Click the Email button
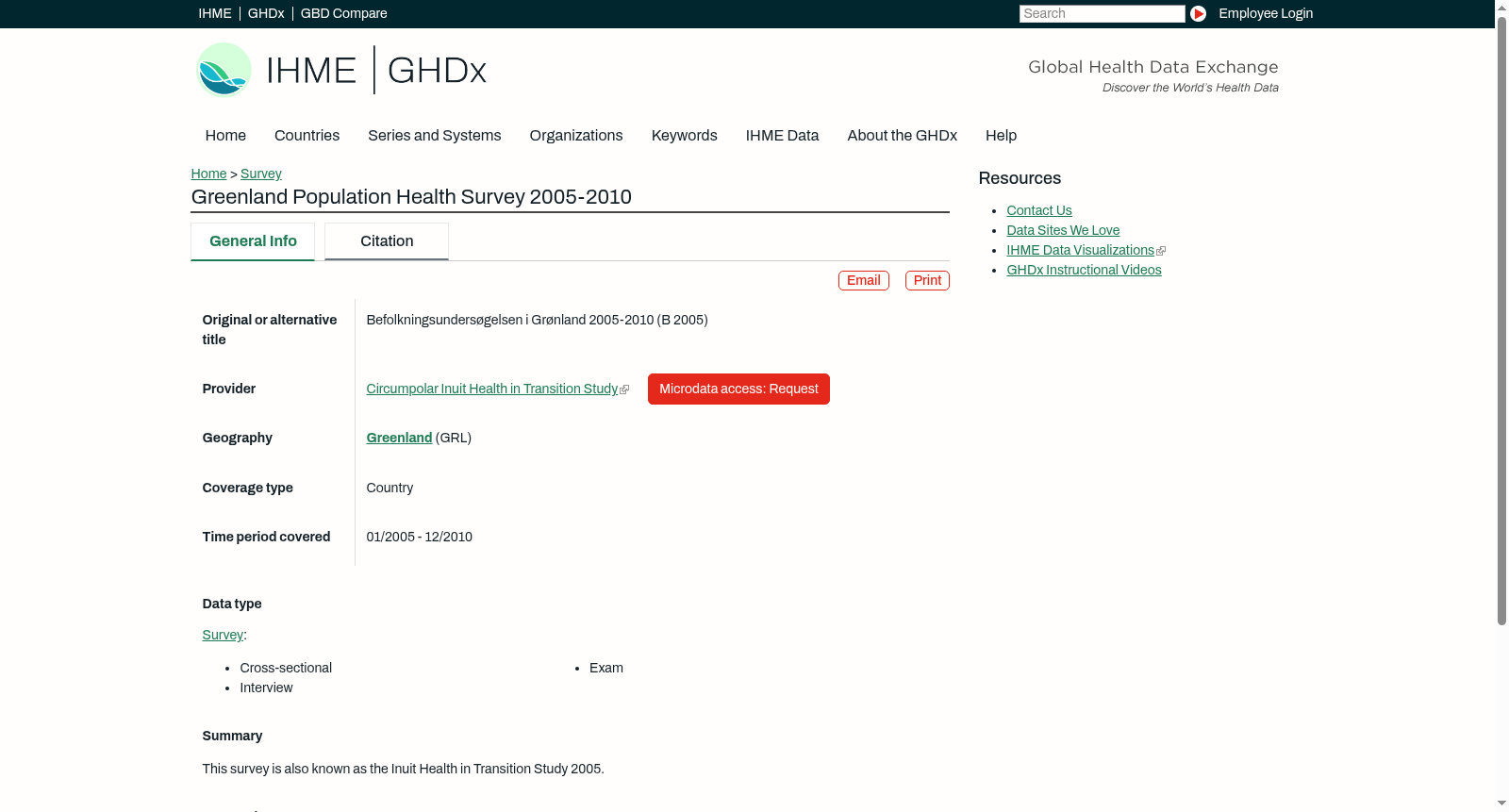 pyautogui.click(x=864, y=281)
